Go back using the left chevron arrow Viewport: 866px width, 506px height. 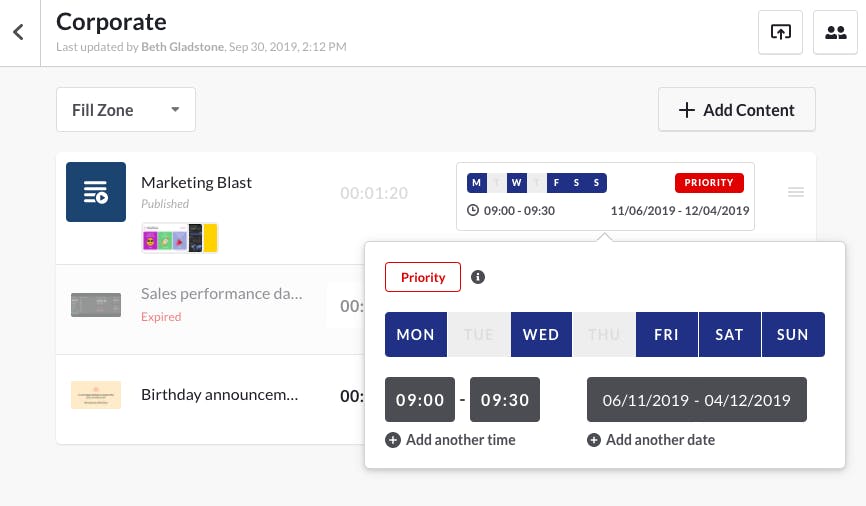tap(19, 32)
